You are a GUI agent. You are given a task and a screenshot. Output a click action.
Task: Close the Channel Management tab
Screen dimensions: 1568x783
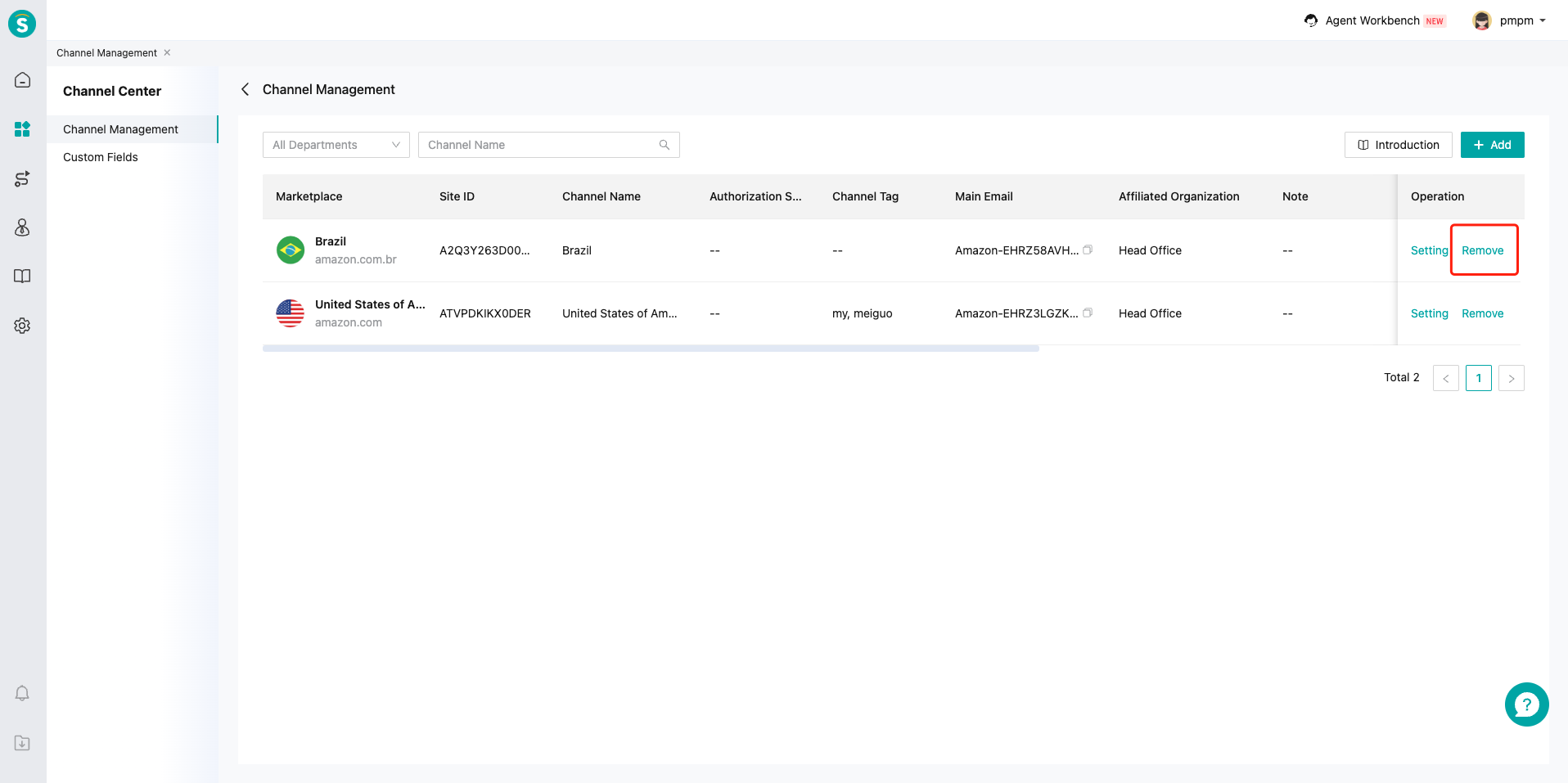[x=167, y=52]
